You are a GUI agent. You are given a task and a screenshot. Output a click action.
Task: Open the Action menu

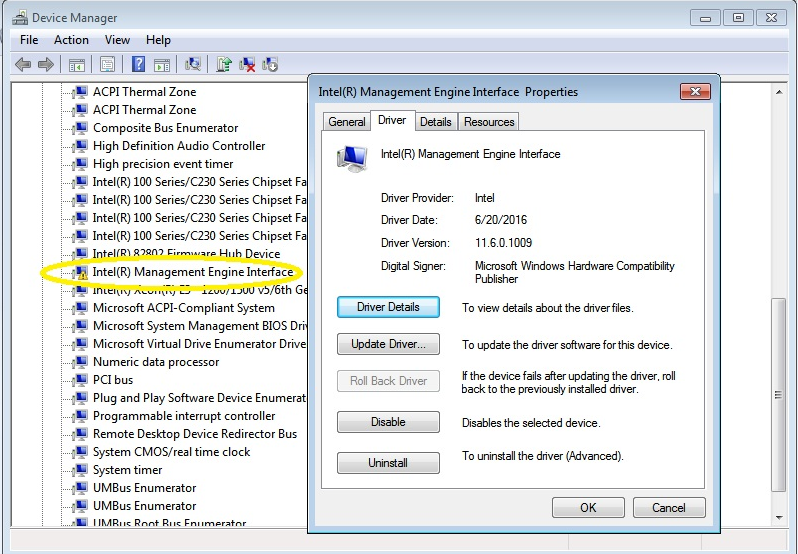71,40
